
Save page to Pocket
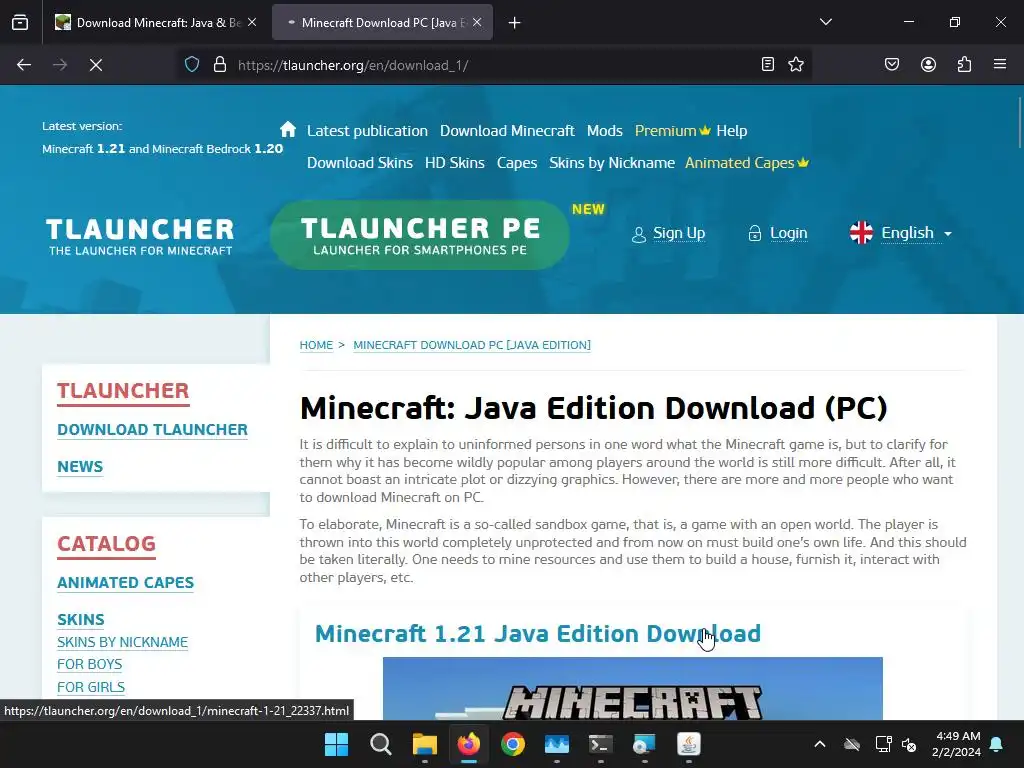(892, 64)
